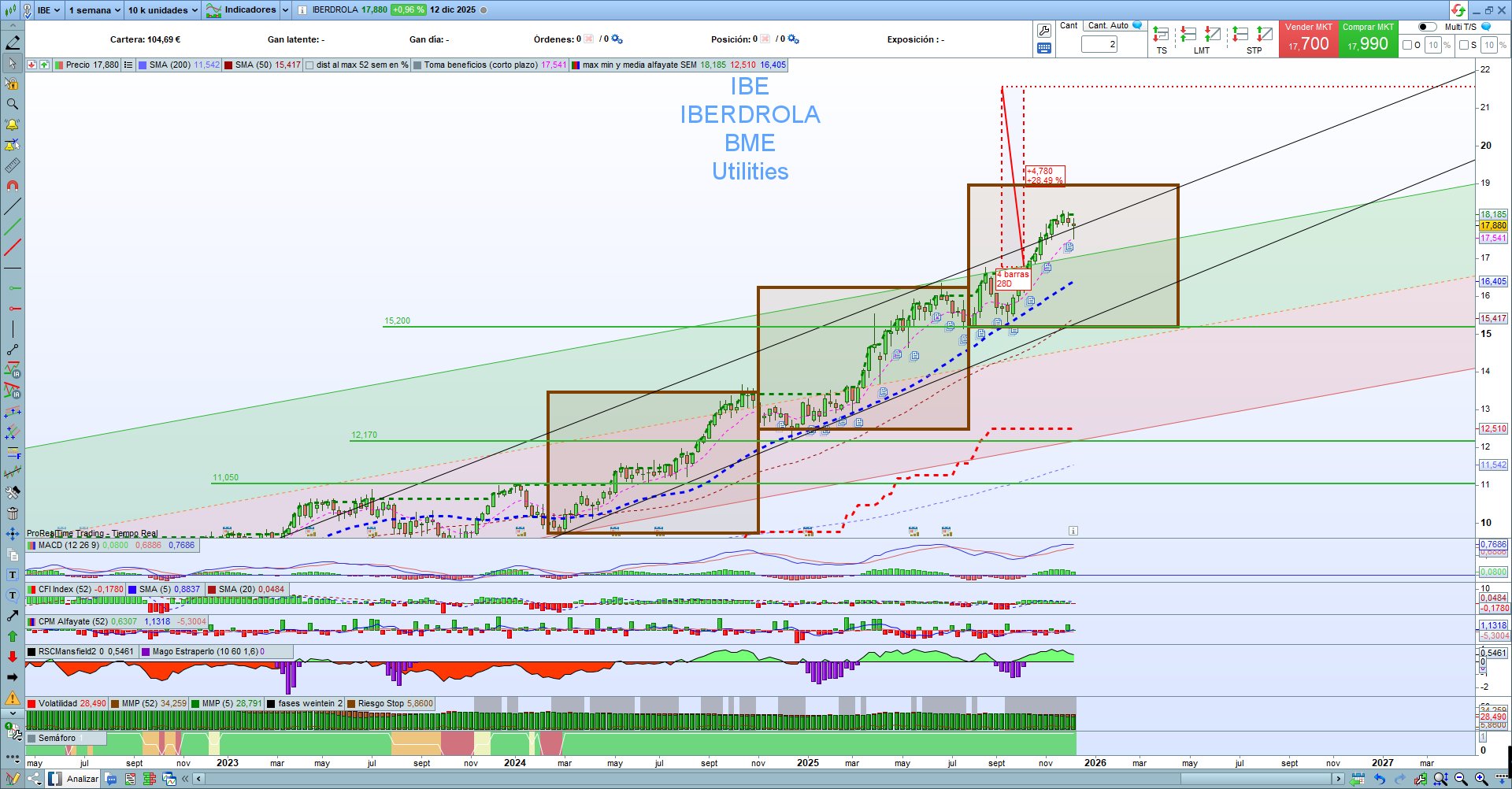This screenshot has height=789, width=1512.
Task: Click the CFI Index (52) label
Action: (65, 589)
